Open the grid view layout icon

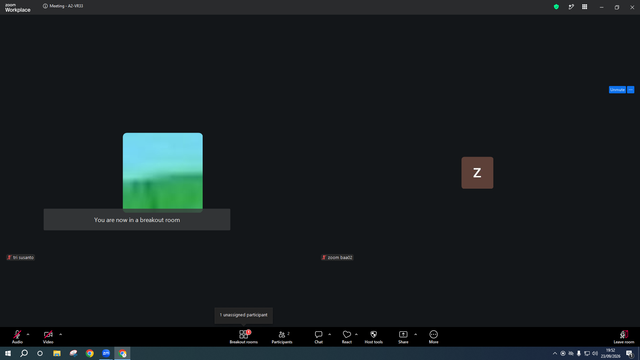click(584, 7)
